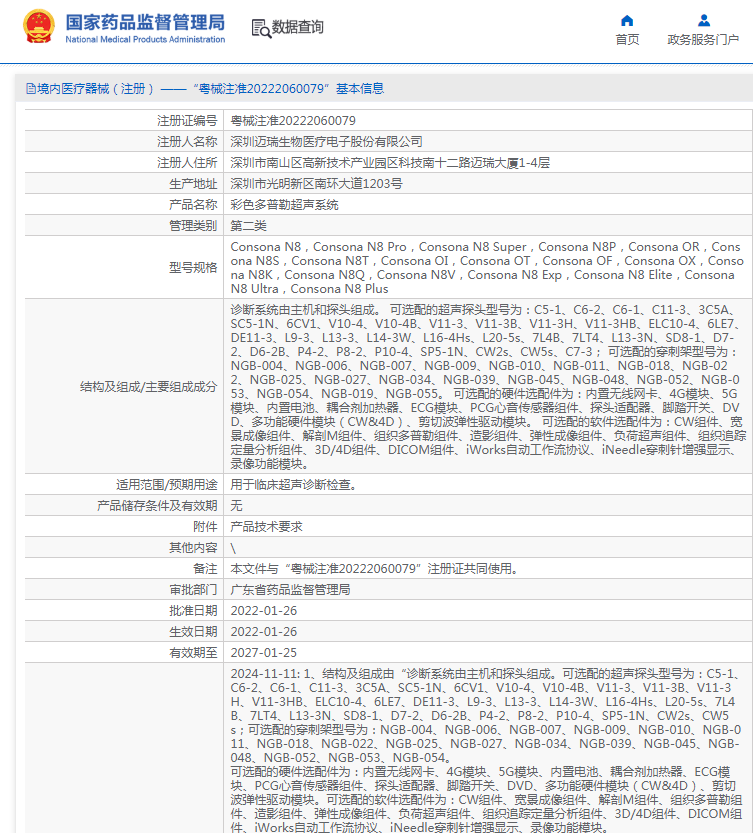Select 批准日期 value 2022-01-26
The width and height of the screenshot is (753, 833).
coord(264,610)
